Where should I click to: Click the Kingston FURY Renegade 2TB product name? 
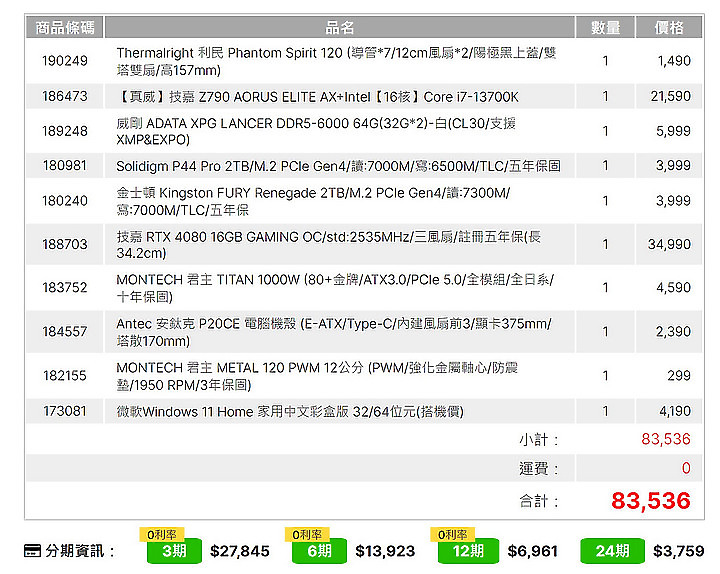[x=313, y=201]
